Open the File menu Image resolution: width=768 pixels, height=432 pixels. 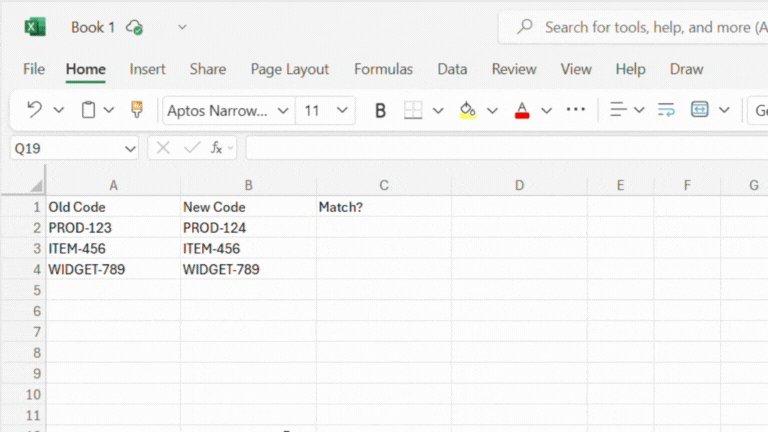click(34, 69)
